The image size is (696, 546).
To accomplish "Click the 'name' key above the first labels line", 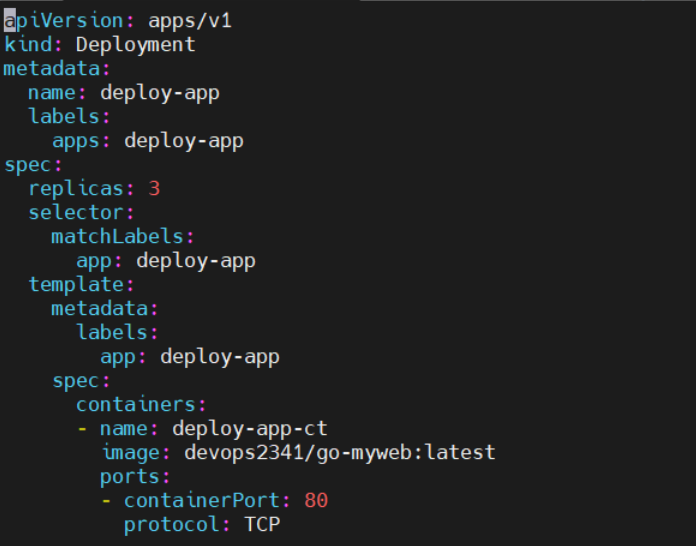I will 51,93.
